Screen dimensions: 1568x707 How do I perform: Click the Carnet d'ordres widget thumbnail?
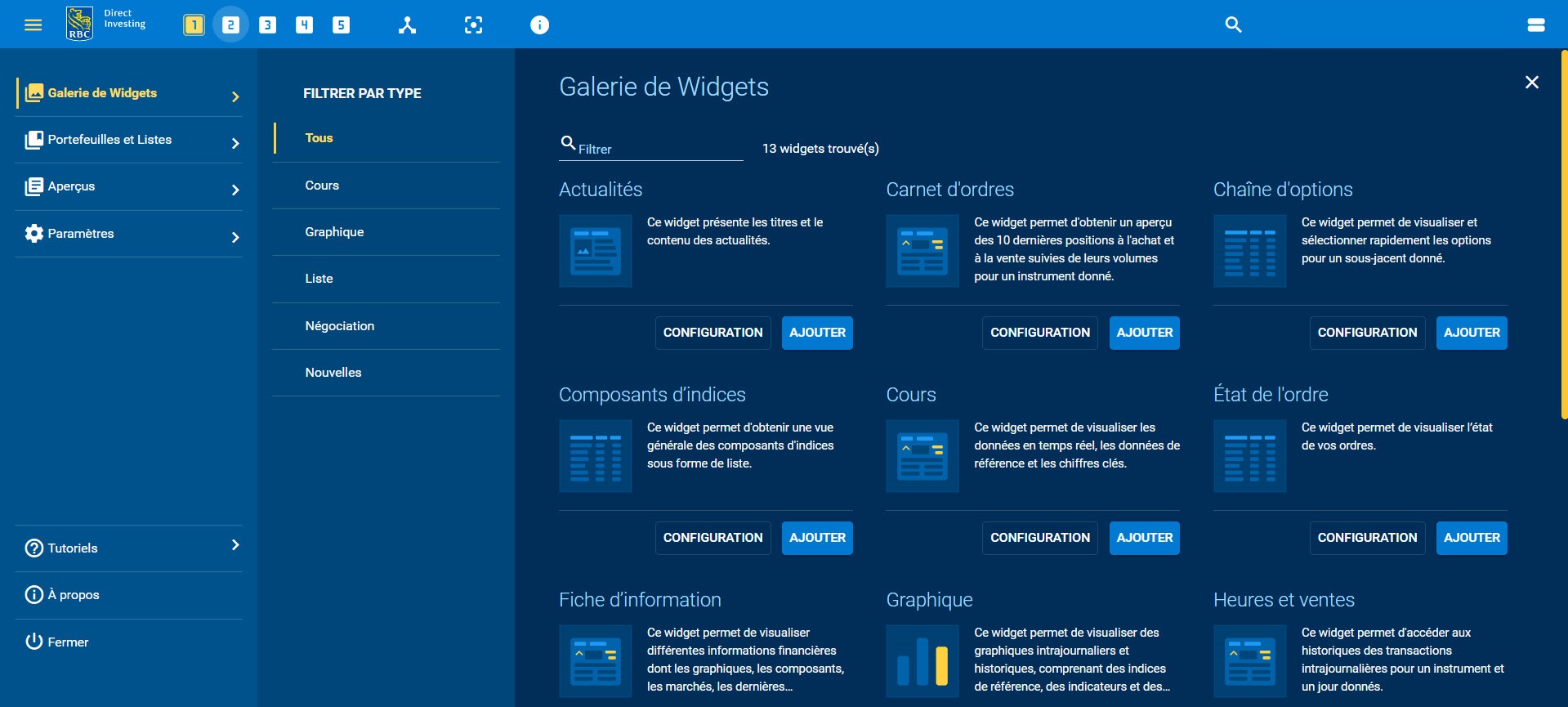[922, 251]
